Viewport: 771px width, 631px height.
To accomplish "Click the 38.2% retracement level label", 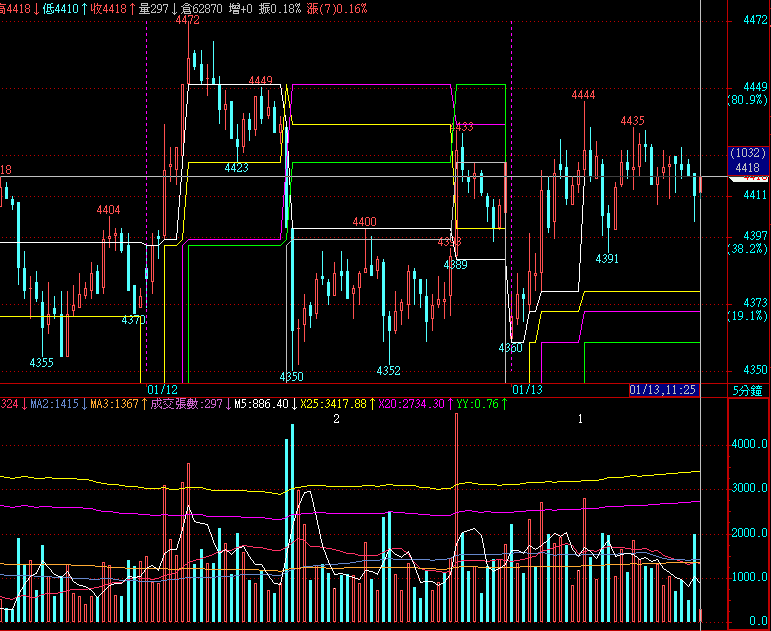I will click(x=747, y=248).
